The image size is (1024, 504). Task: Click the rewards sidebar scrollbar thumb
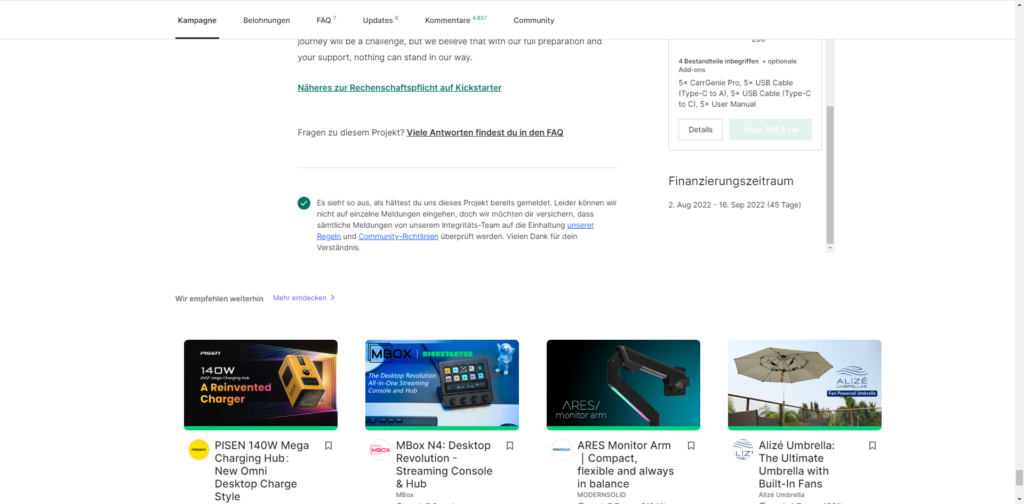pos(830,174)
